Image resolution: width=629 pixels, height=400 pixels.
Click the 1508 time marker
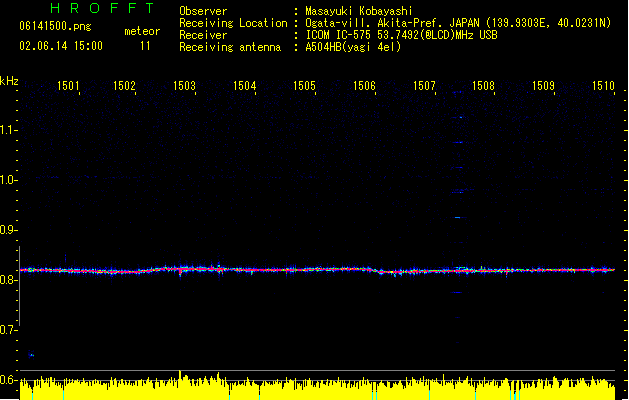483,86
